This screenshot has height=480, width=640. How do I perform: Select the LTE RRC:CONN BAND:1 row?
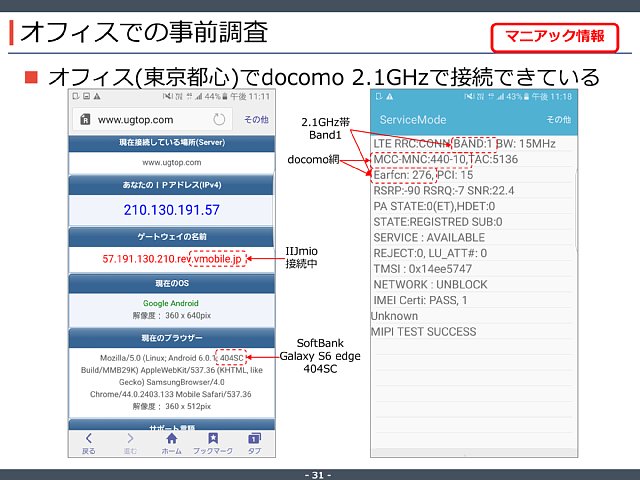[x=473, y=144]
